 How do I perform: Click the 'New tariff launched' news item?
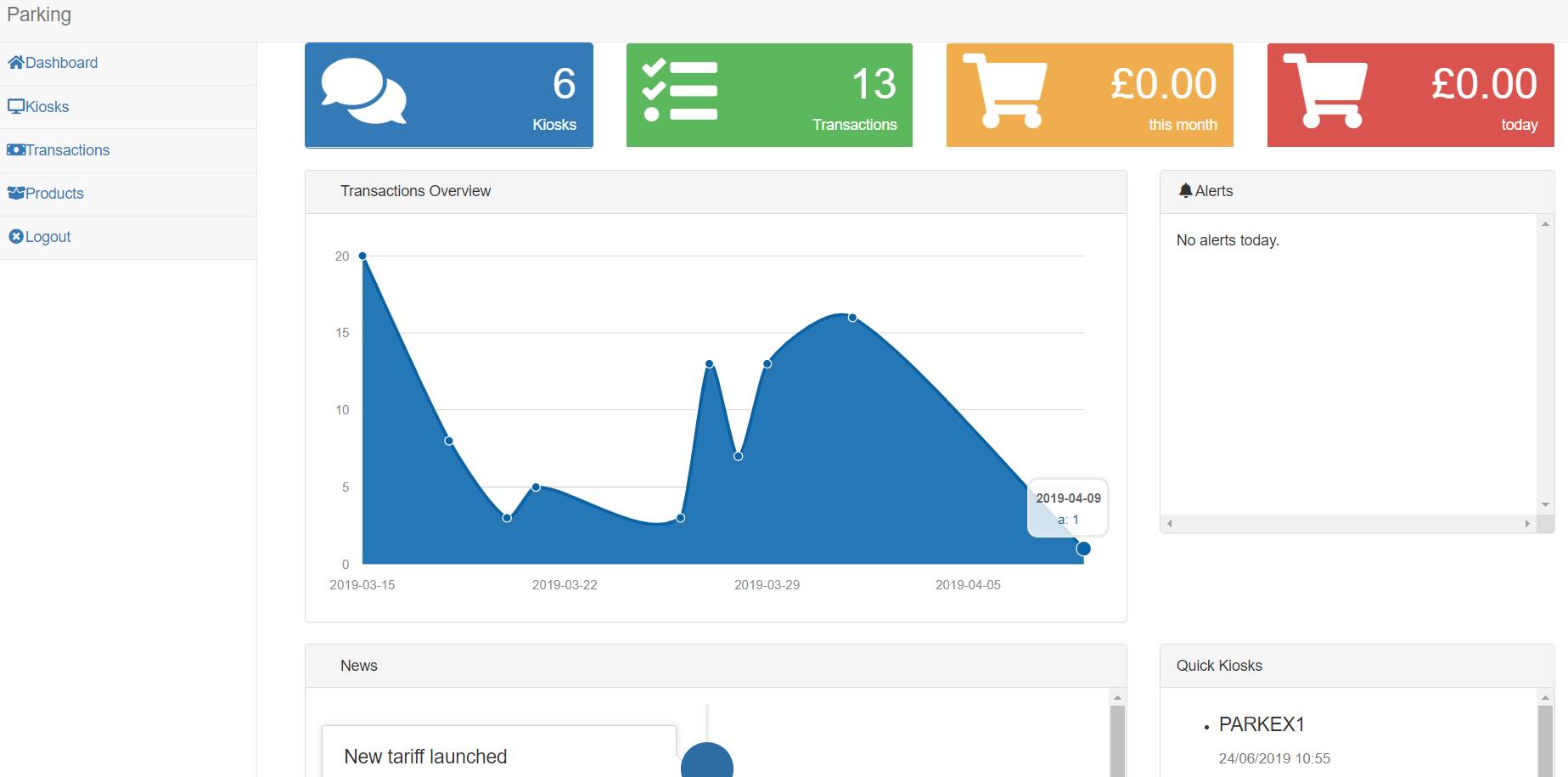[x=425, y=757]
